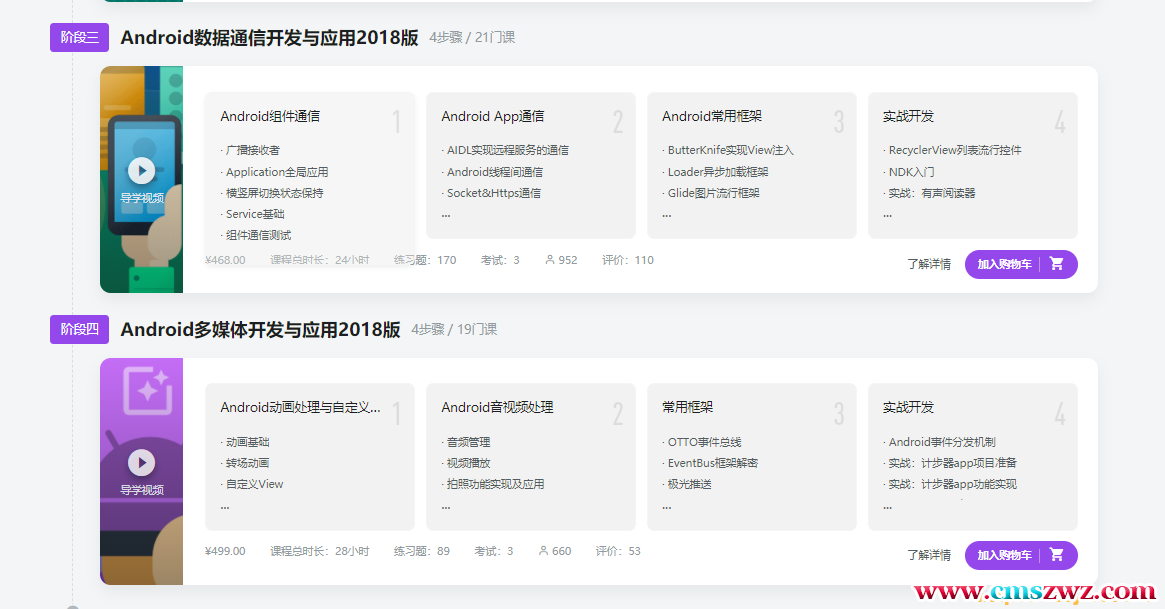Play the 阶段三 intro video
The height and width of the screenshot is (609, 1165).
pyautogui.click(x=141, y=171)
